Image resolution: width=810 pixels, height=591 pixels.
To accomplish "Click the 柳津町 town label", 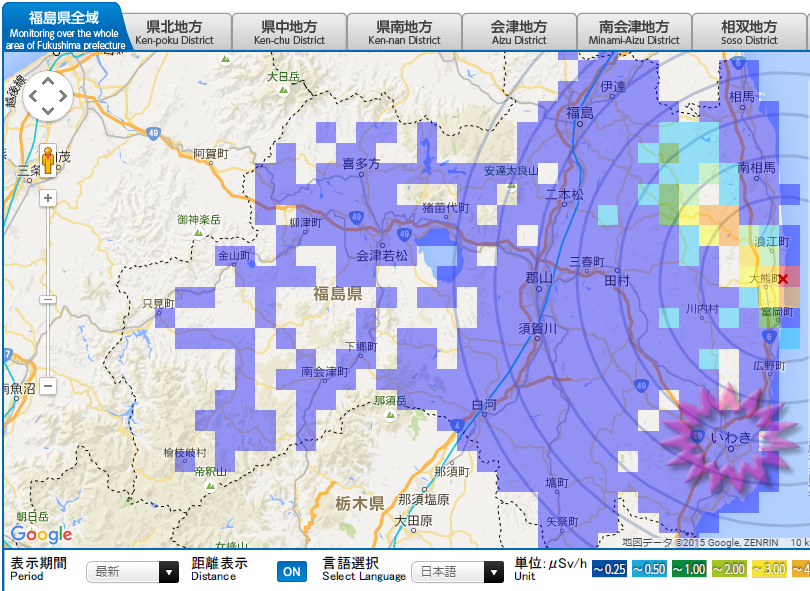I will point(305,223).
